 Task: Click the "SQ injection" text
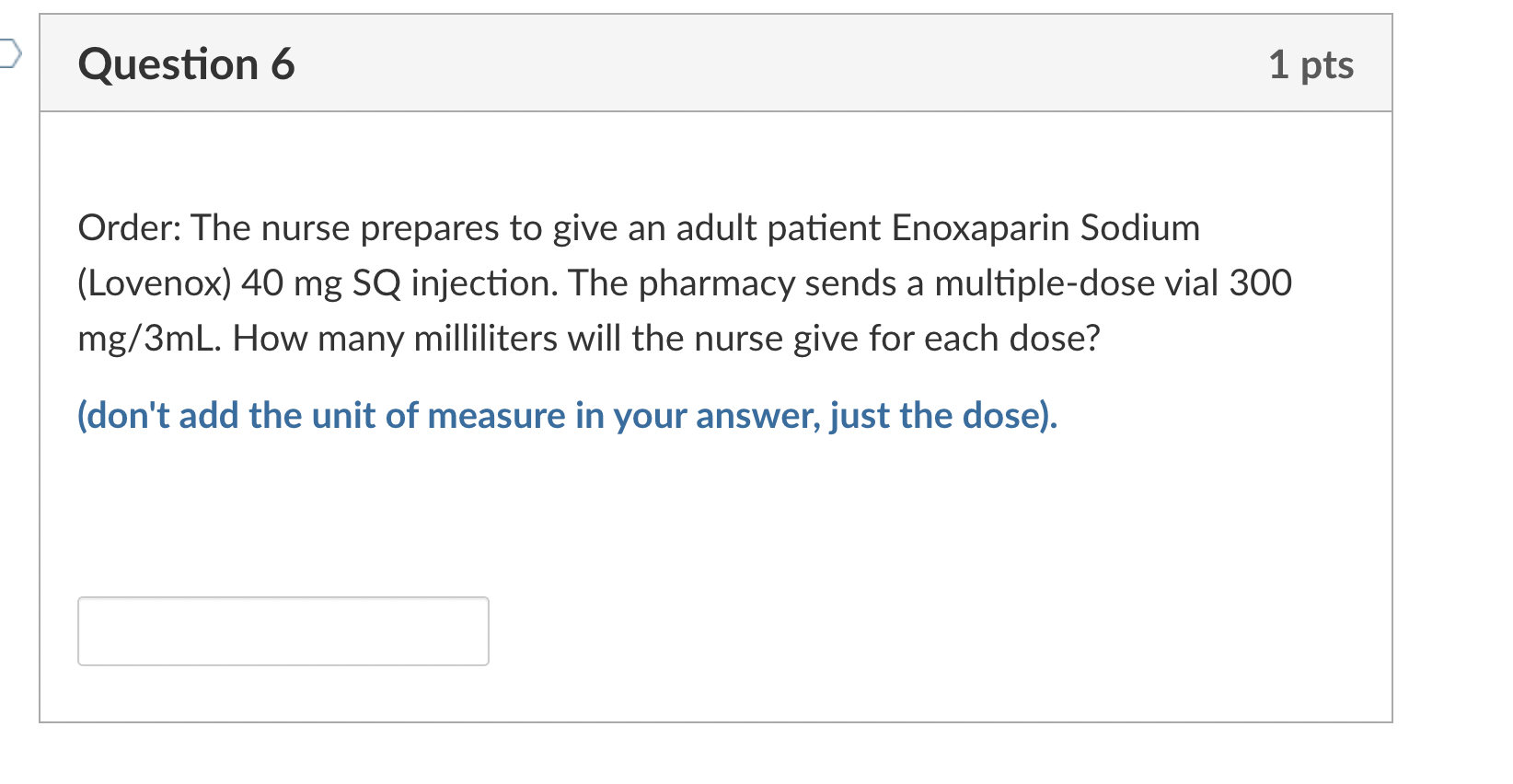tap(455, 283)
